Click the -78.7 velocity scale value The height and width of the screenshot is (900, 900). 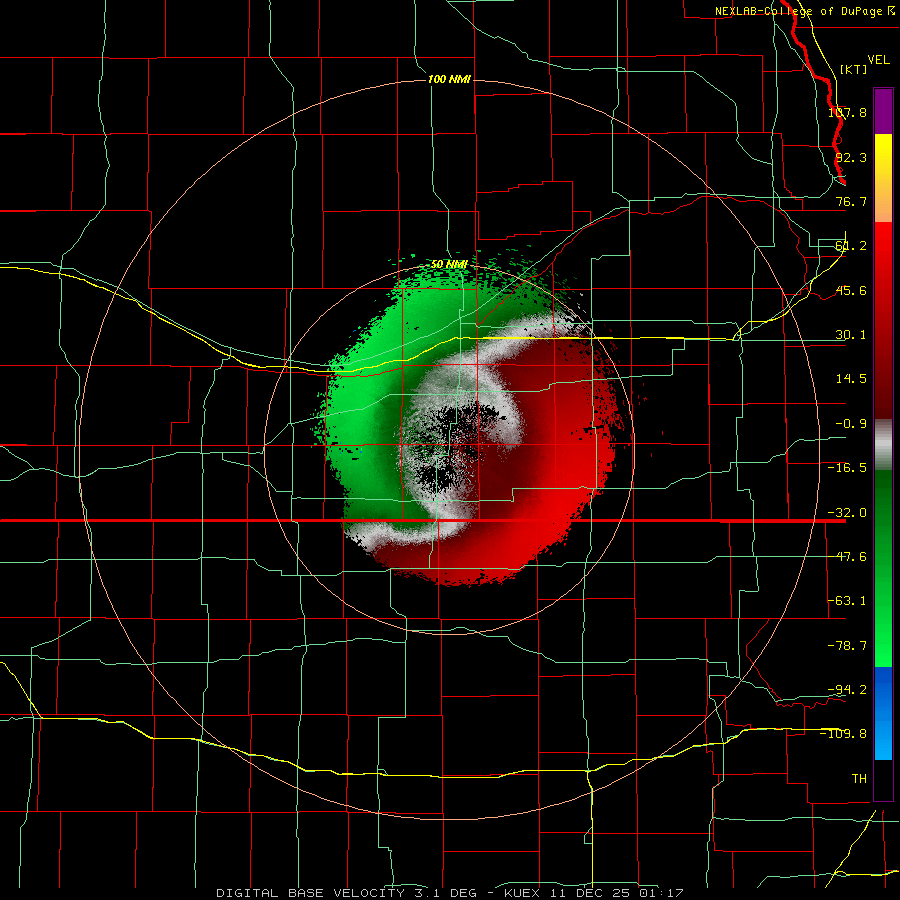(x=847, y=646)
